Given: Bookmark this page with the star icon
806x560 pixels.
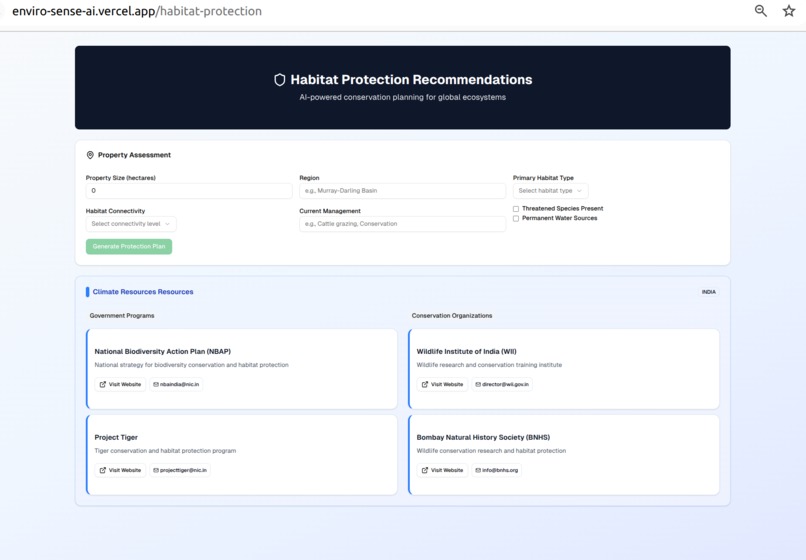Looking at the screenshot, I should point(789,11).
